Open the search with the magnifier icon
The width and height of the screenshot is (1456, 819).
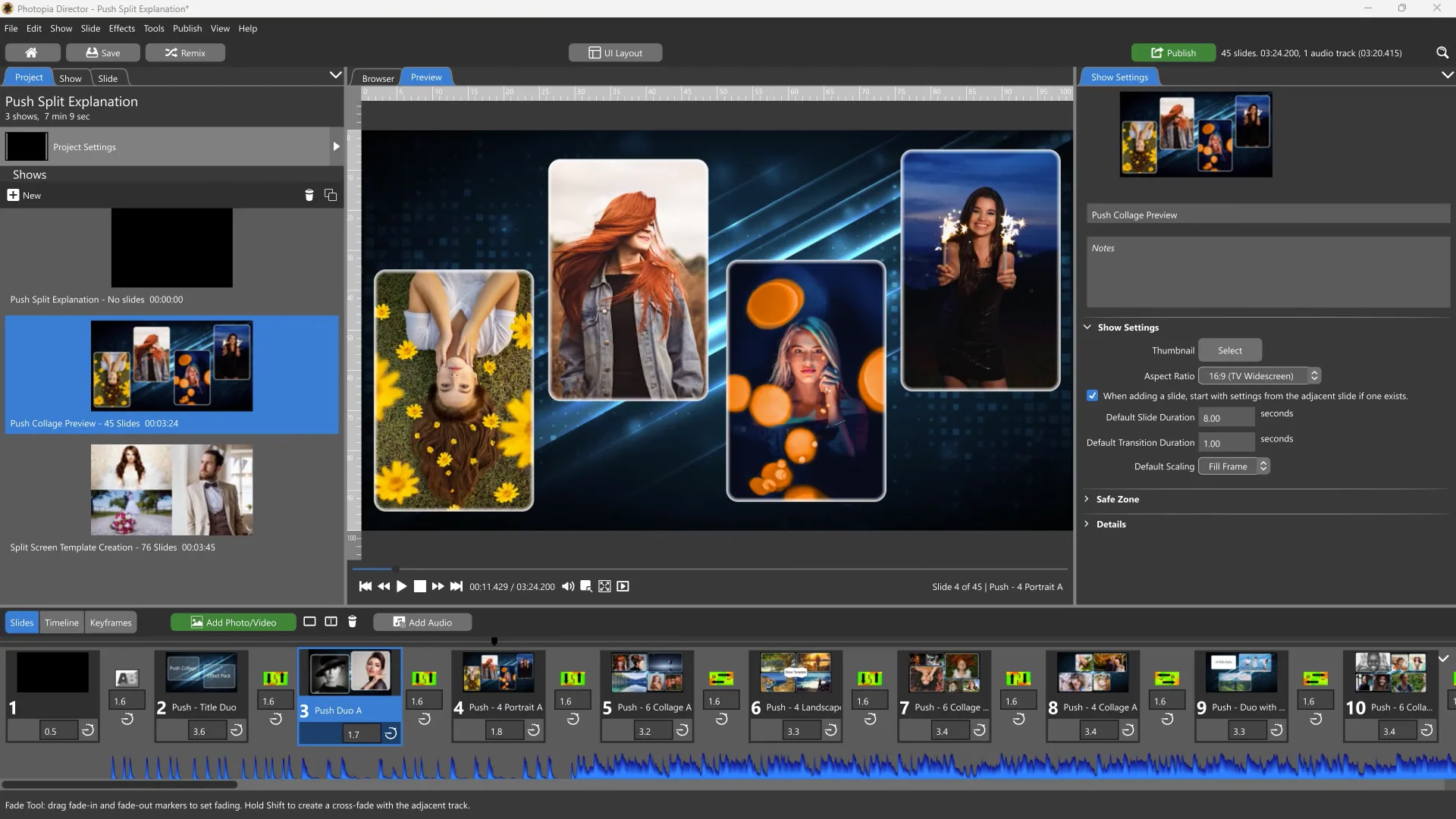coord(1442,52)
